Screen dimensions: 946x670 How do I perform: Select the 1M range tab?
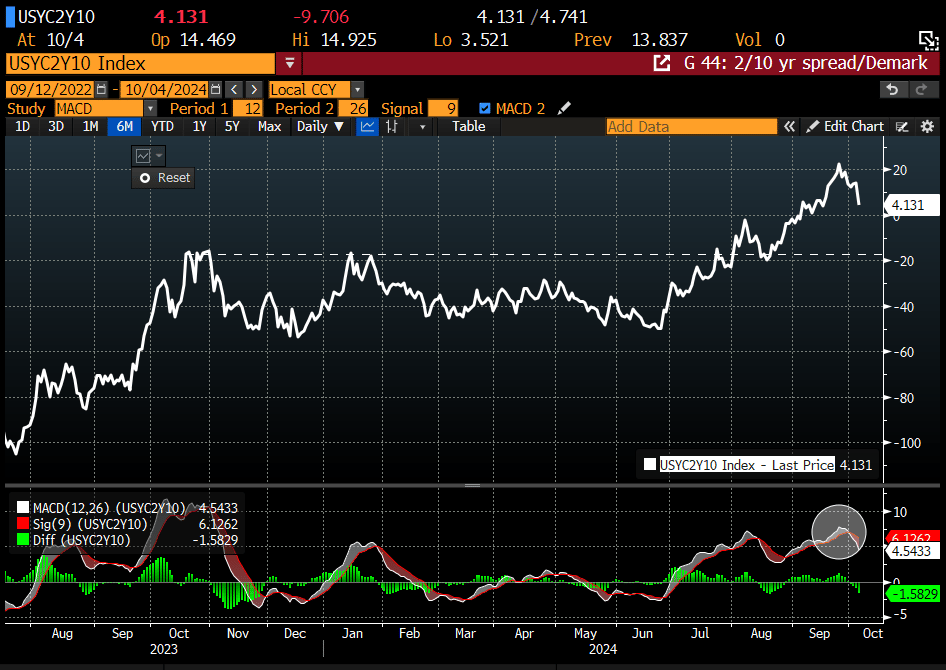90,127
